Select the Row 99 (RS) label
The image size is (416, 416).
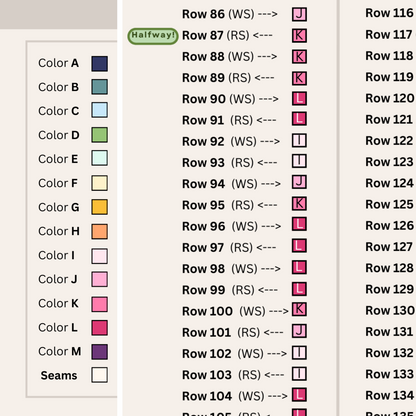click(x=218, y=290)
